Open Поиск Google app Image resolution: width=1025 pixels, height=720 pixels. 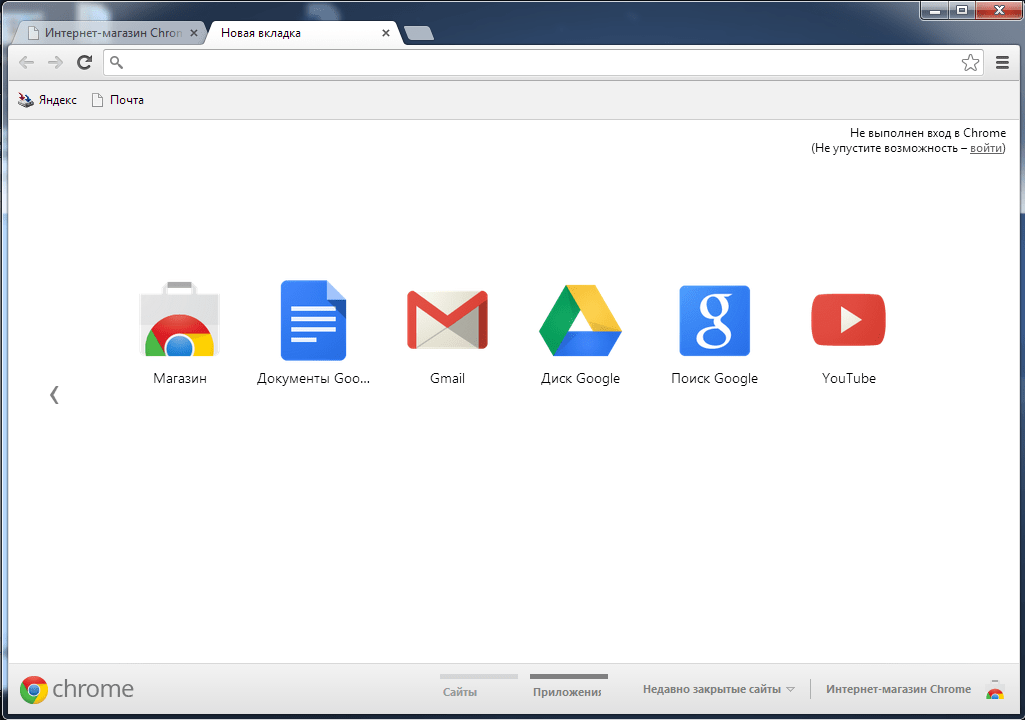pyautogui.click(x=714, y=320)
